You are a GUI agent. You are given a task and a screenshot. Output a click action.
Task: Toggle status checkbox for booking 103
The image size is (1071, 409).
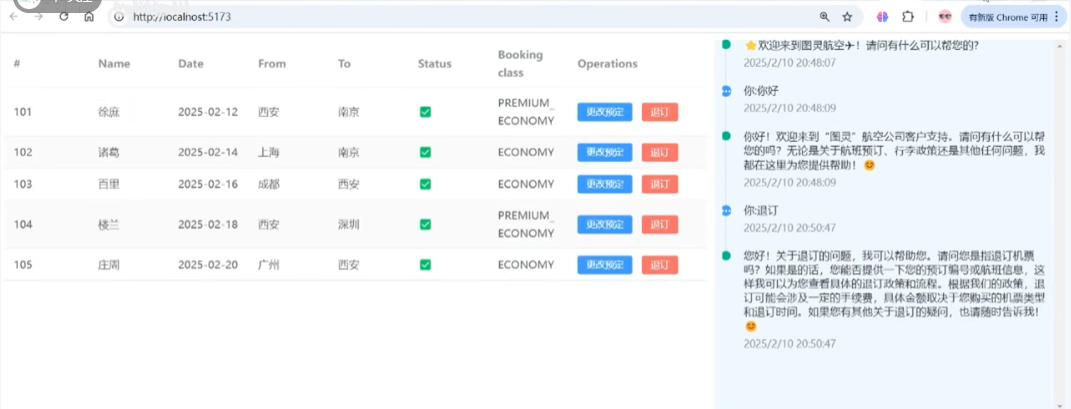425,184
